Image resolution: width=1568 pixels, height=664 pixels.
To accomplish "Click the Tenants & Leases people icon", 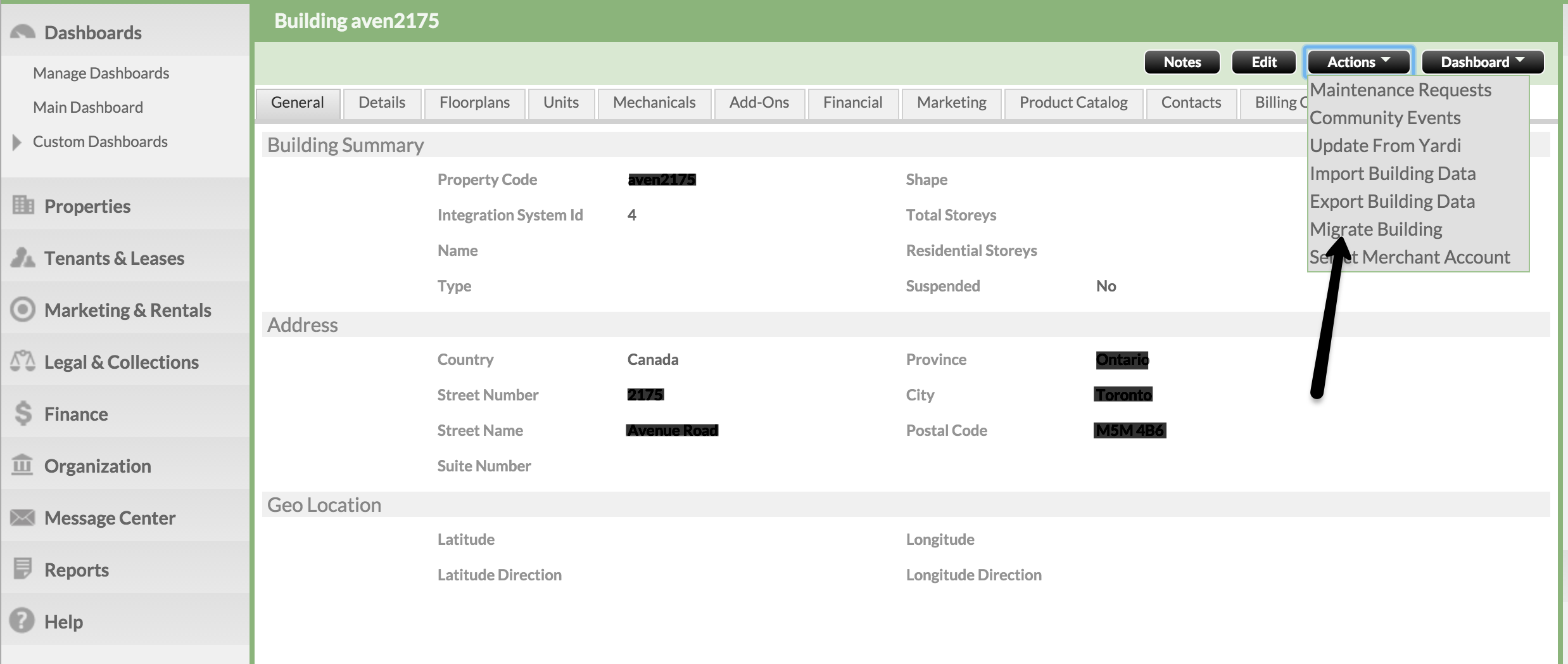I will 23,257.
